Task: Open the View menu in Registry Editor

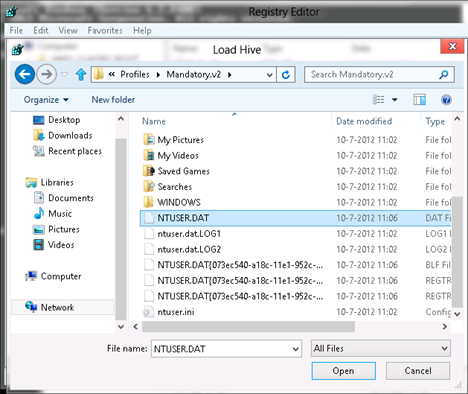Action: pos(68,31)
